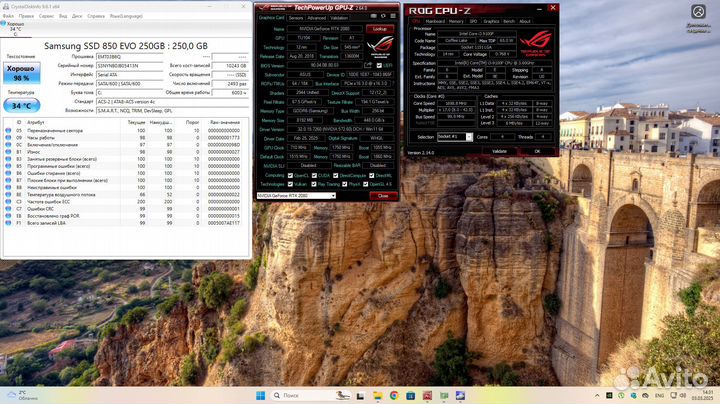
Task: Toggle DirectML checkbox
Action: 371,175
